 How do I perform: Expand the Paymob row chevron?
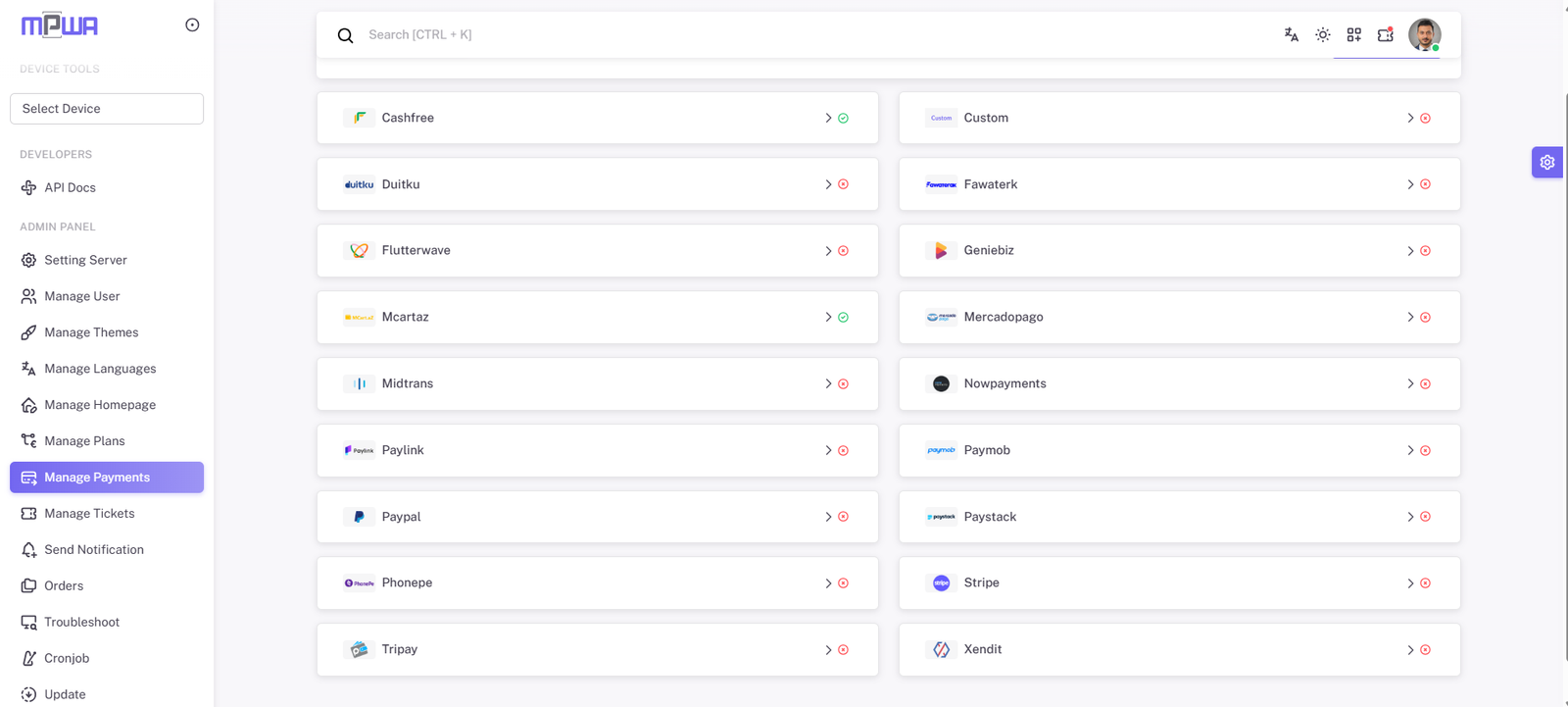(1410, 451)
